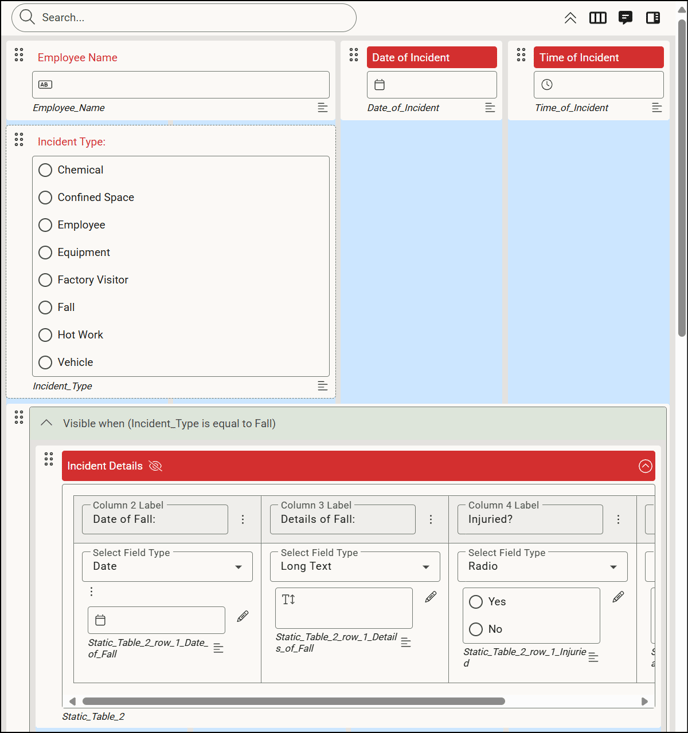Select the Factory Visitor radio option

click(x=45, y=280)
